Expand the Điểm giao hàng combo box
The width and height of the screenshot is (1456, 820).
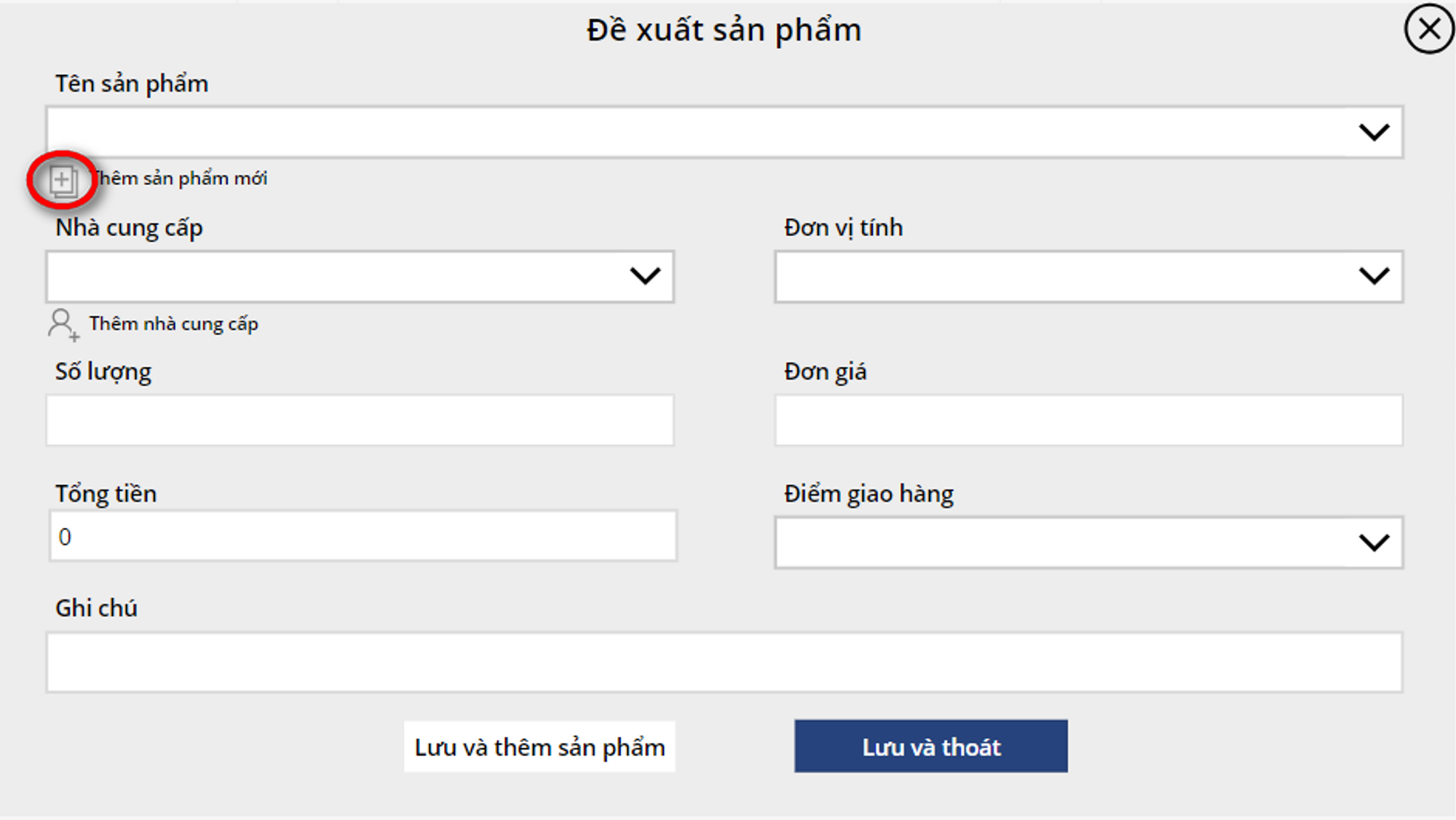(x=1063, y=543)
